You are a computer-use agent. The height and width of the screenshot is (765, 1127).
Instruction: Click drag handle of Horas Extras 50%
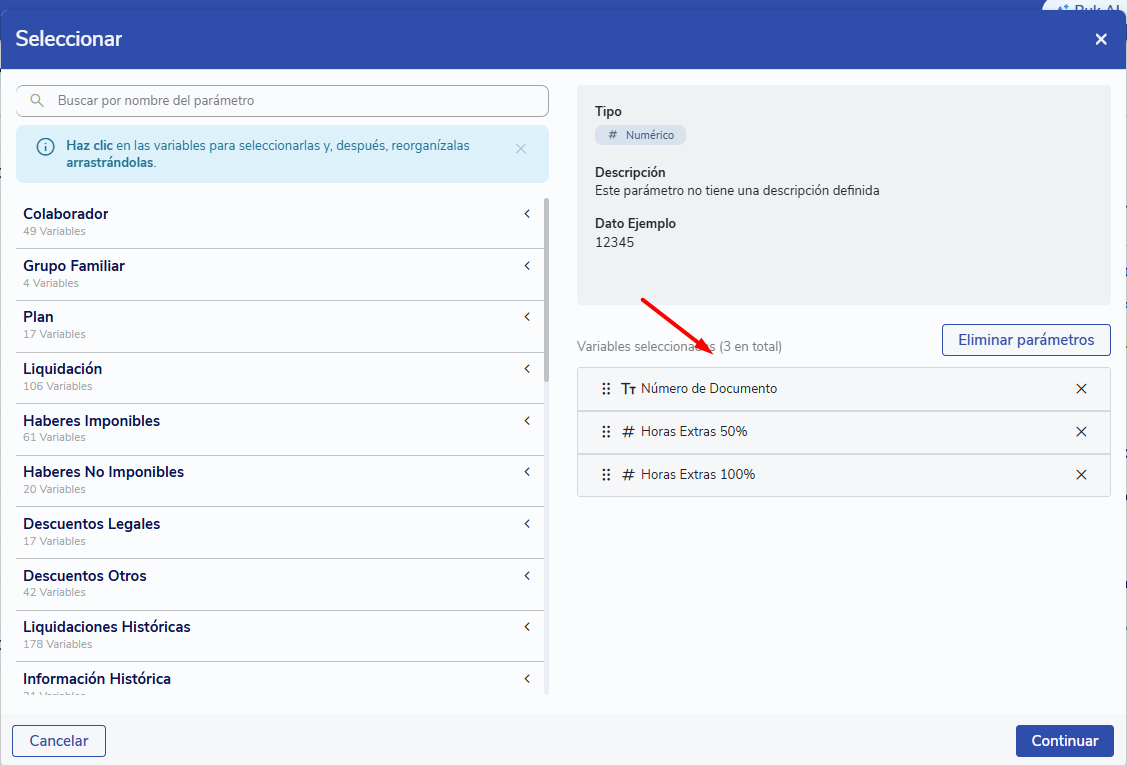(x=606, y=432)
